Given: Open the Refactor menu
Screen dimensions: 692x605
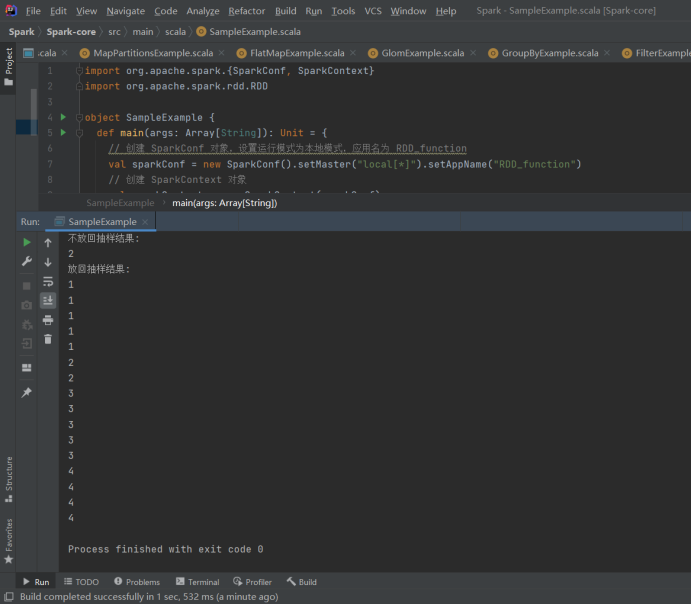Looking at the screenshot, I should point(247,11).
